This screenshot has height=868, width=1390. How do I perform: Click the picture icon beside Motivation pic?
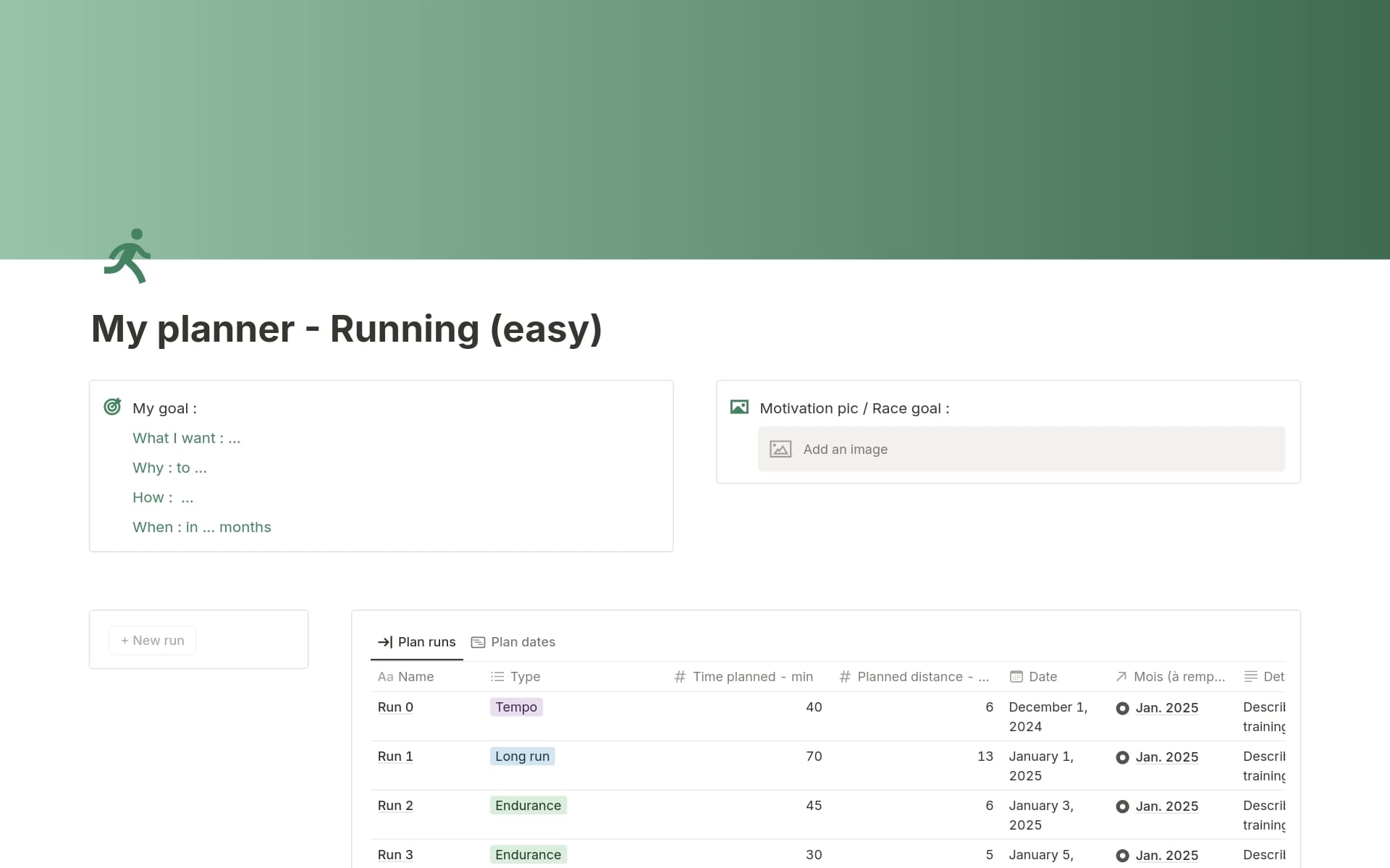coord(739,407)
